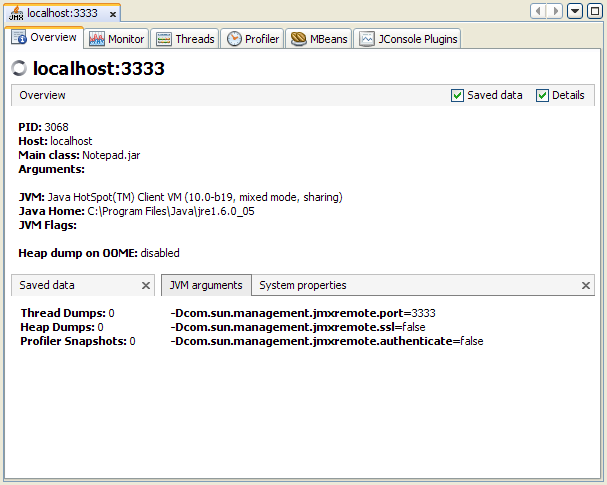Click the jmxremote.port=3333 argument line
Viewport: 607px width, 485px height.
(x=303, y=313)
